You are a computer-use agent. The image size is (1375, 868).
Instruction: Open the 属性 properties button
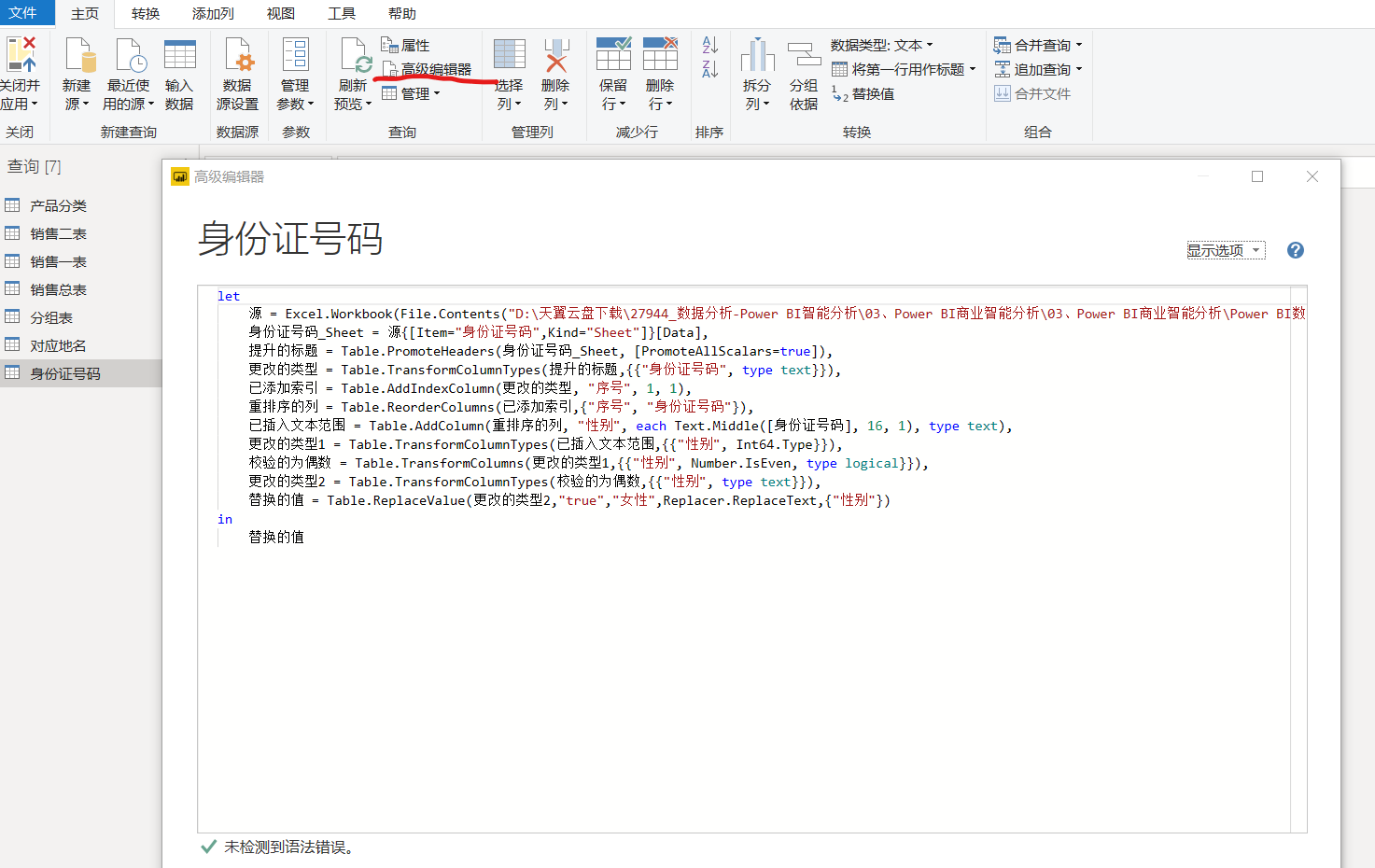pos(406,45)
